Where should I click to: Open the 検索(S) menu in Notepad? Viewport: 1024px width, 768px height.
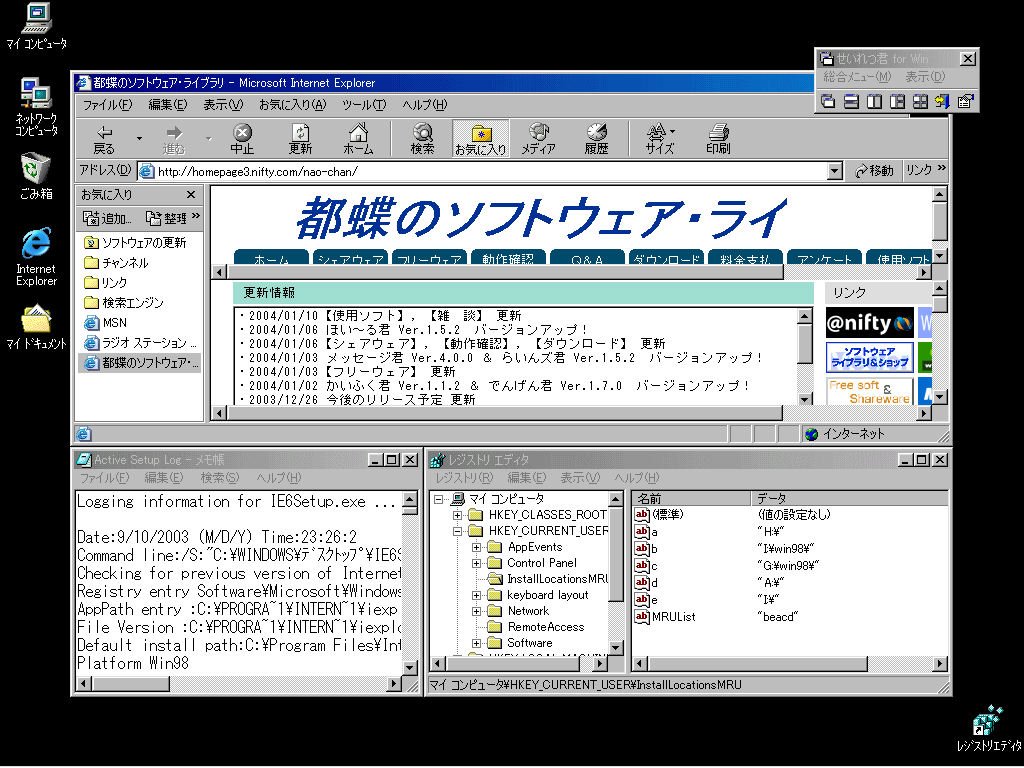(219, 478)
